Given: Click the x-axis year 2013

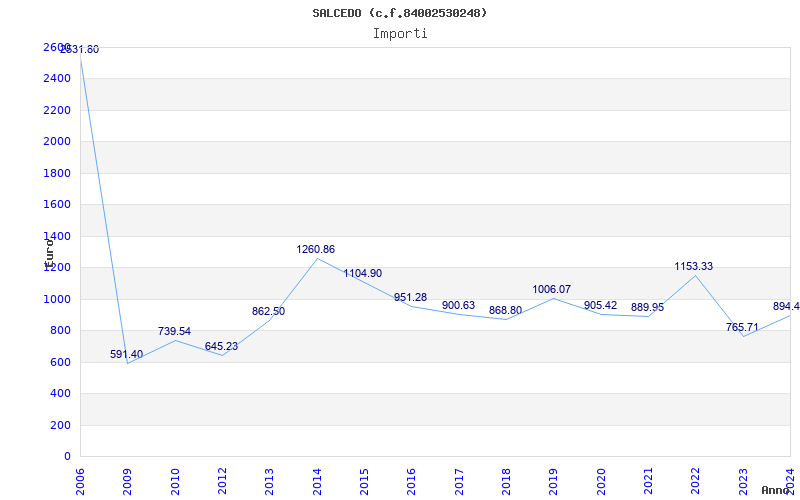Looking at the screenshot, I should point(269,481).
